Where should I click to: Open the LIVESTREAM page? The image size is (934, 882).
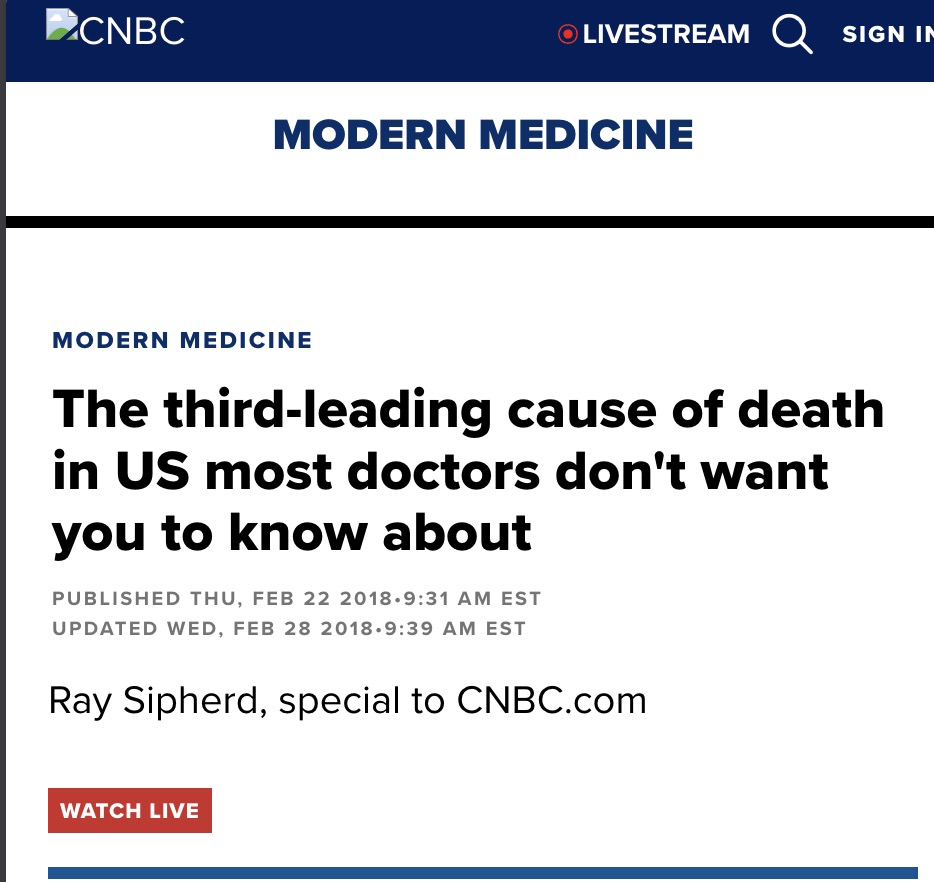(666, 34)
